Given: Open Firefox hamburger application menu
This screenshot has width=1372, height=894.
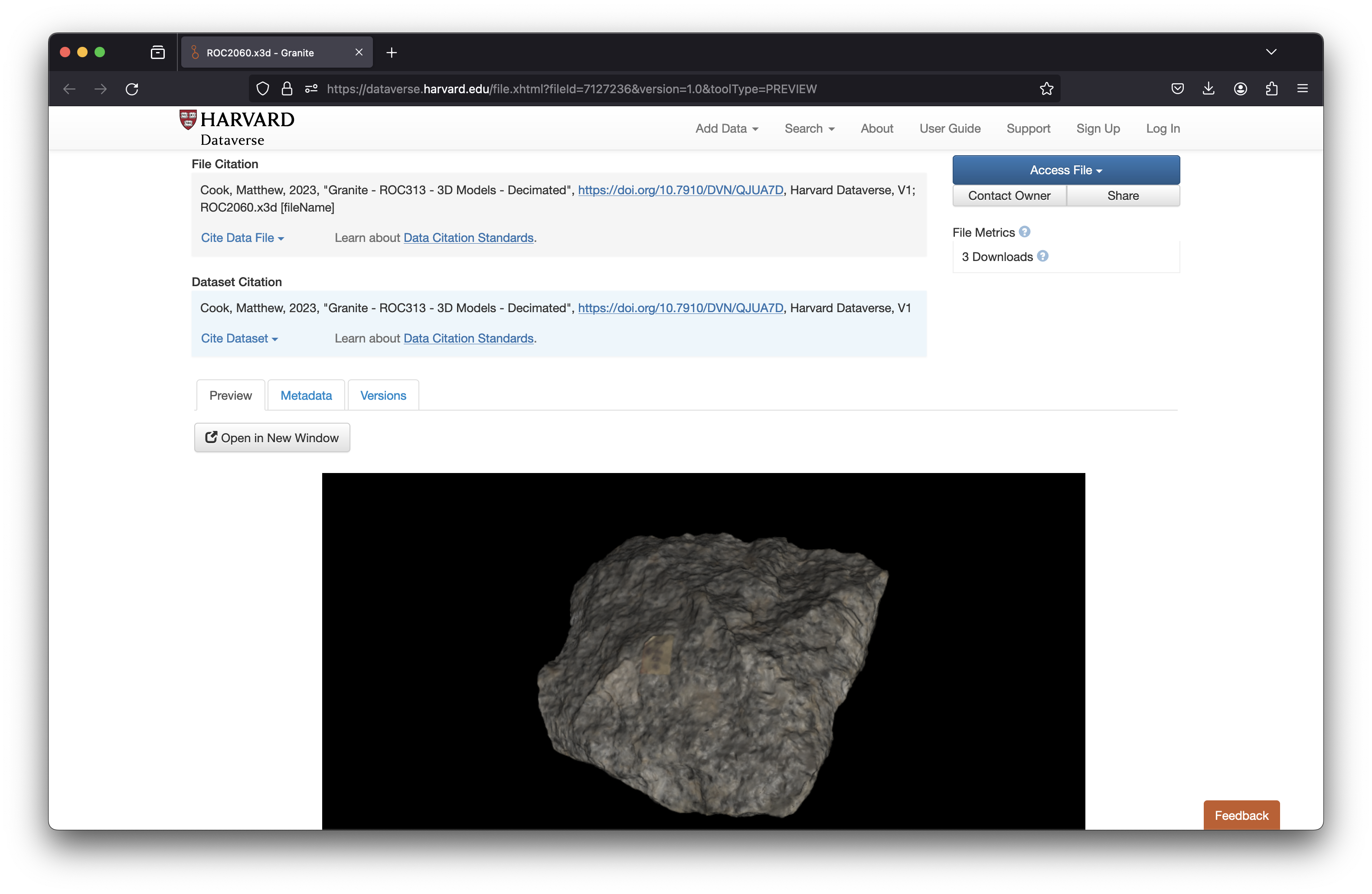Looking at the screenshot, I should coord(1302,89).
